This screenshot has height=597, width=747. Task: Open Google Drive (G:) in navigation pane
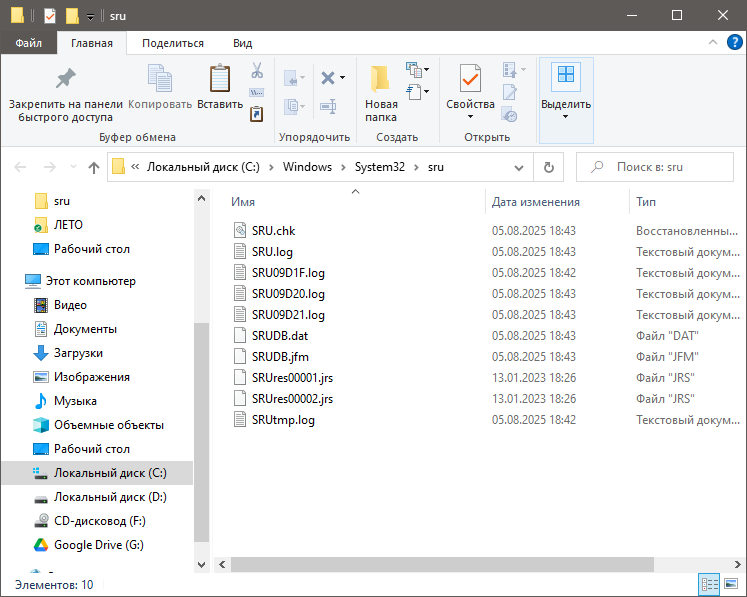click(x=99, y=545)
